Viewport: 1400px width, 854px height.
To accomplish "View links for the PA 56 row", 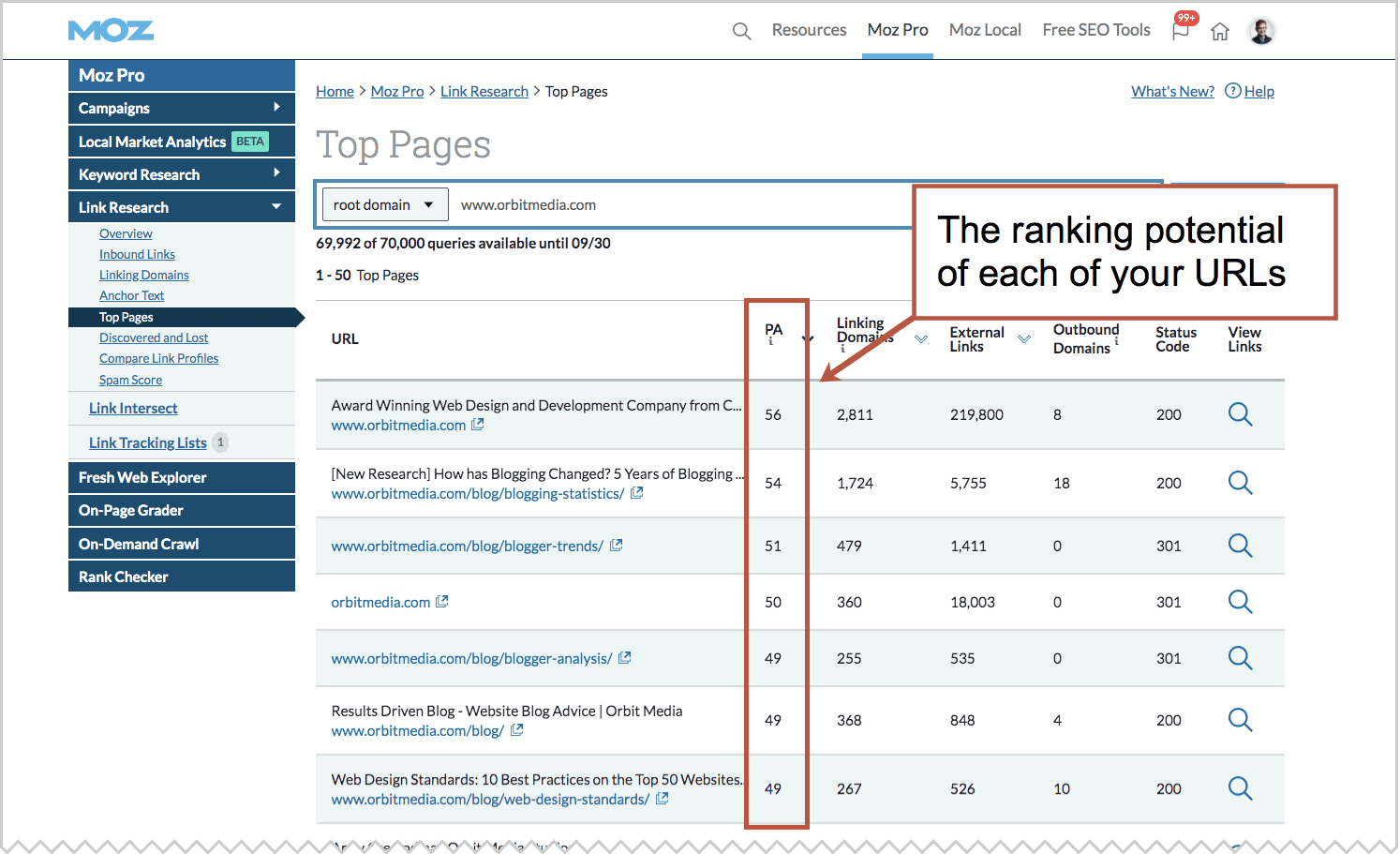I will pos(1240,414).
